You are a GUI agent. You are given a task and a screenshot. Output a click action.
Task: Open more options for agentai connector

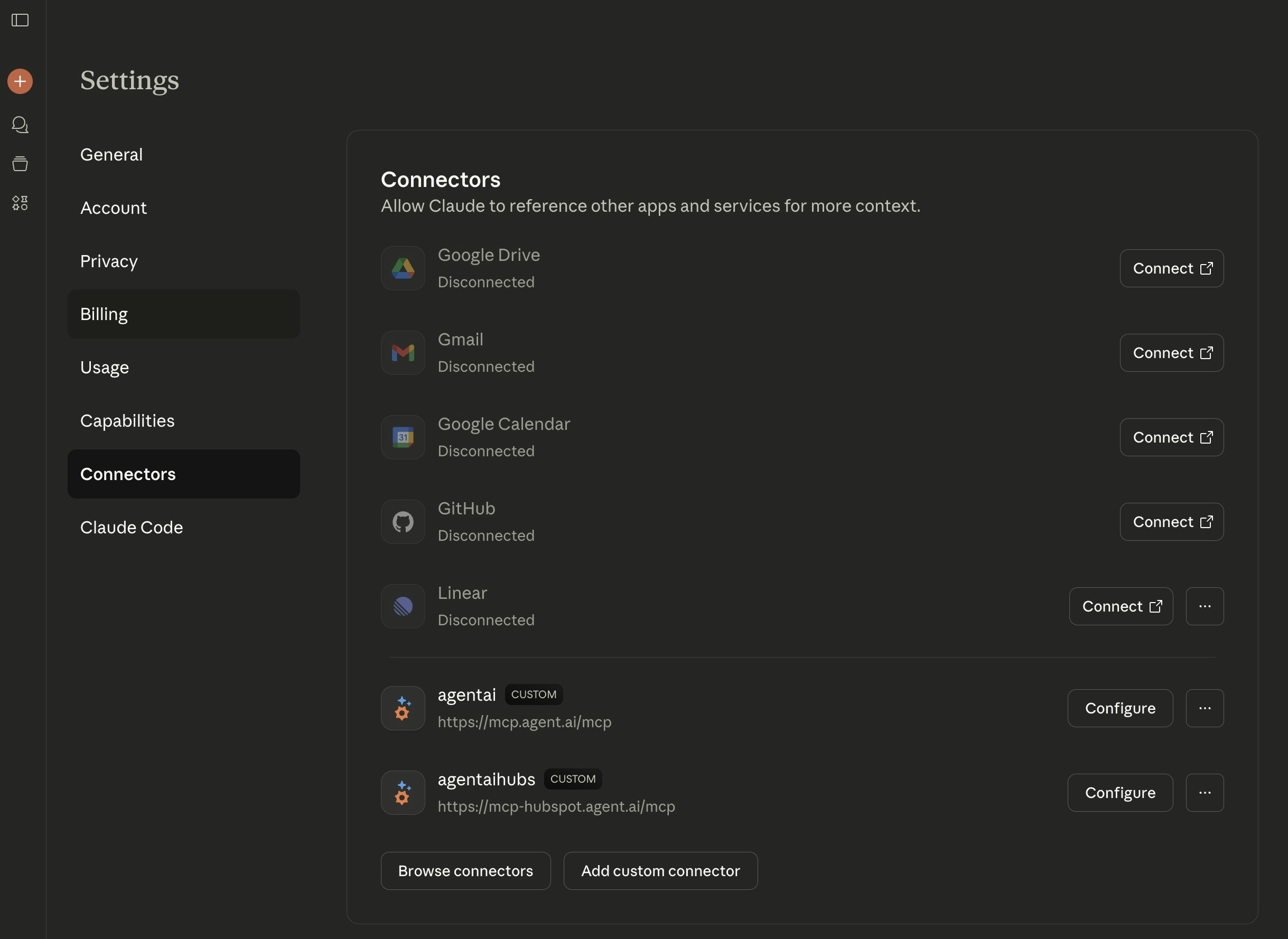coord(1205,708)
